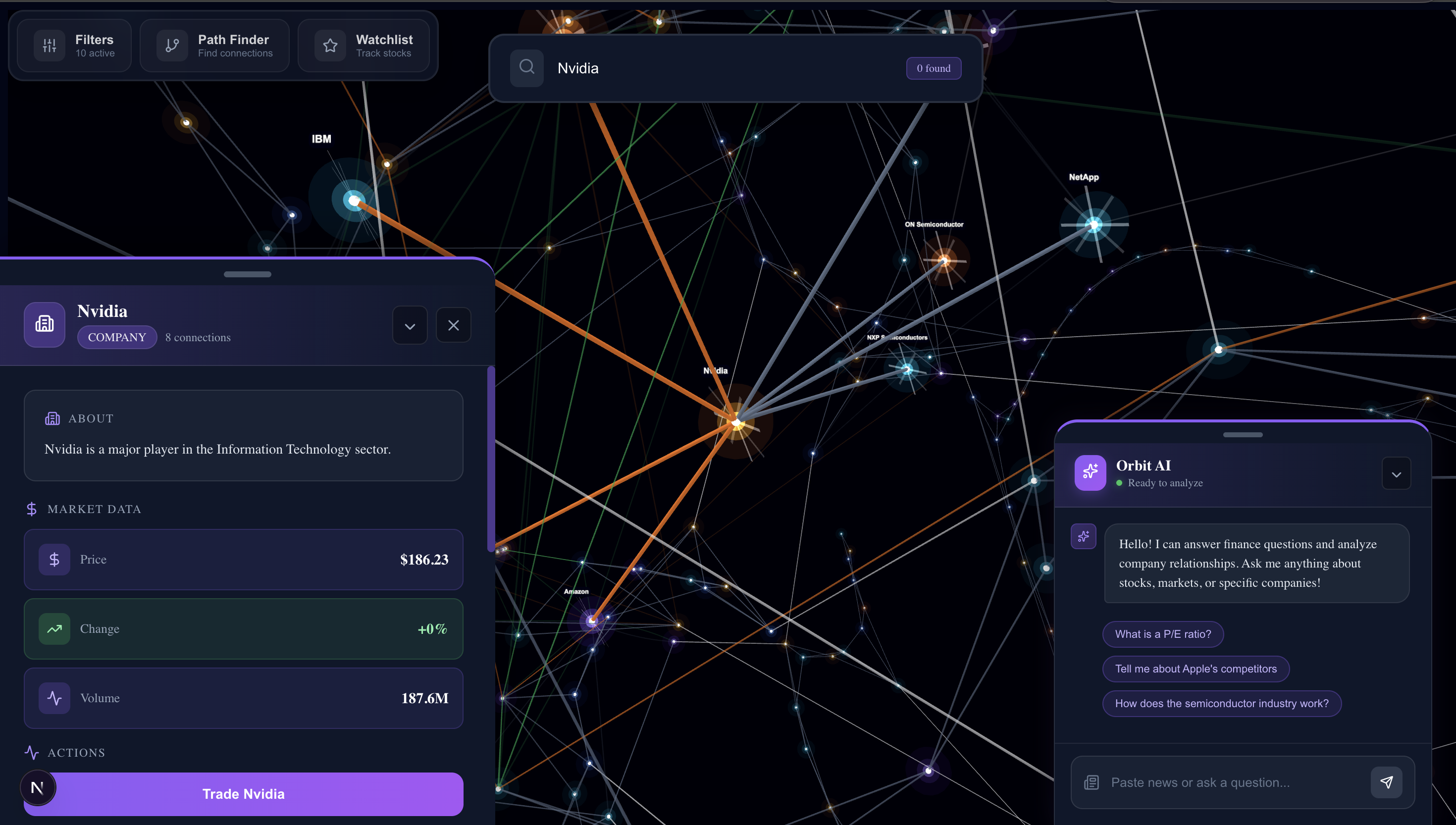Open the Filters panel

(74, 46)
